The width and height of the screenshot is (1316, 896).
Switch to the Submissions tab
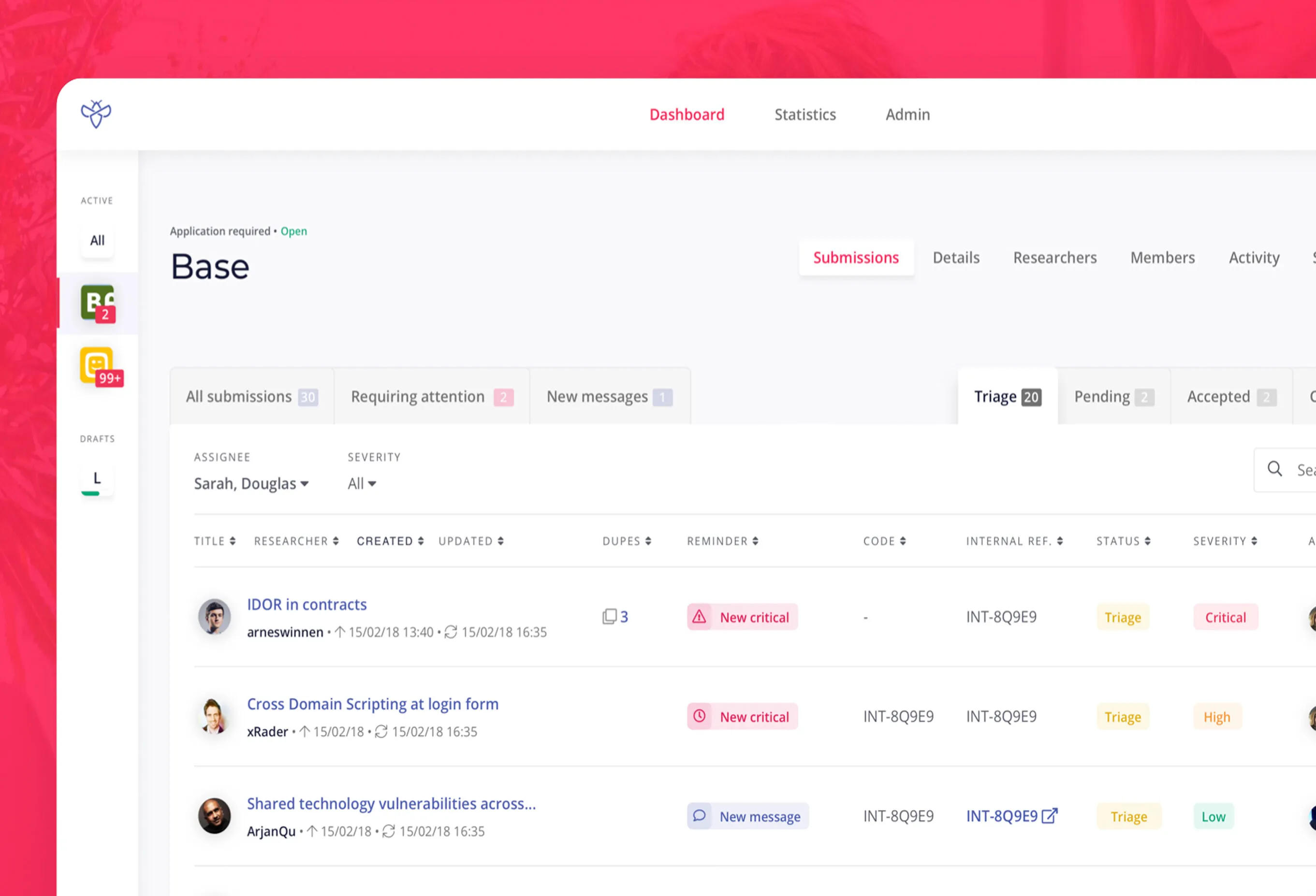[856, 258]
